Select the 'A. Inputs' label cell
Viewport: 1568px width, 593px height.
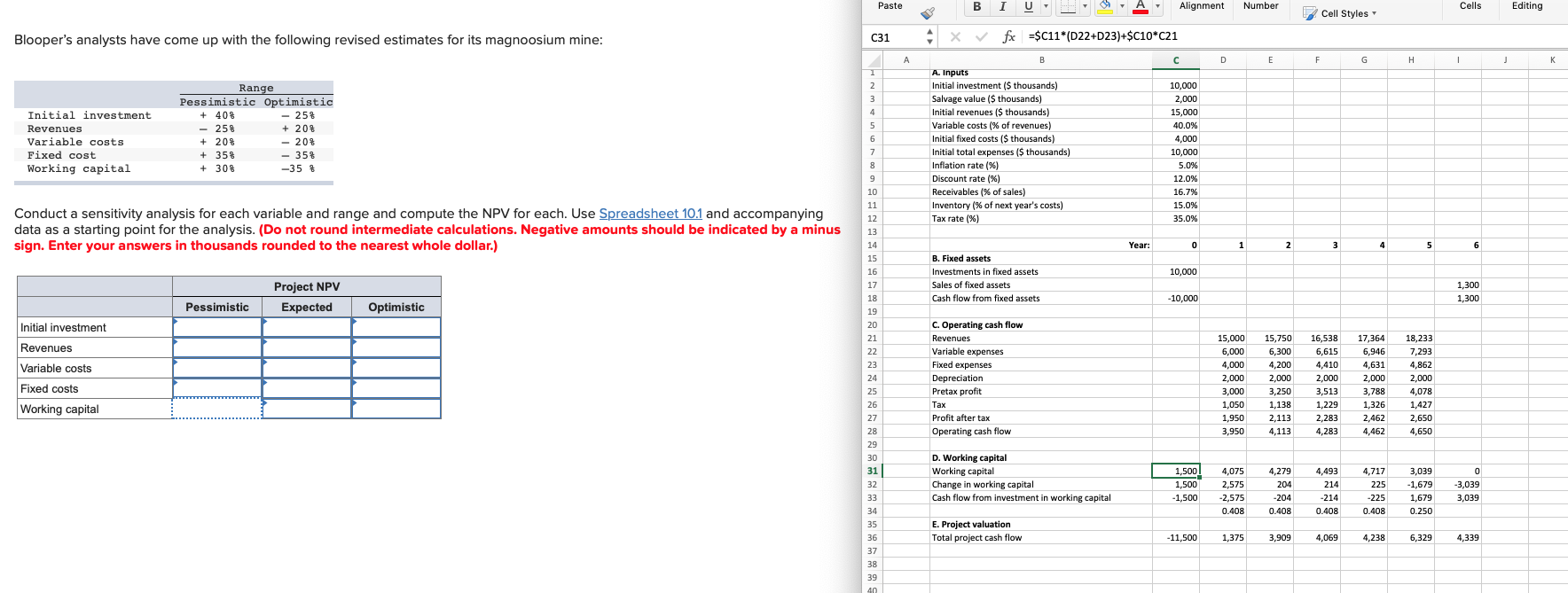point(1041,73)
